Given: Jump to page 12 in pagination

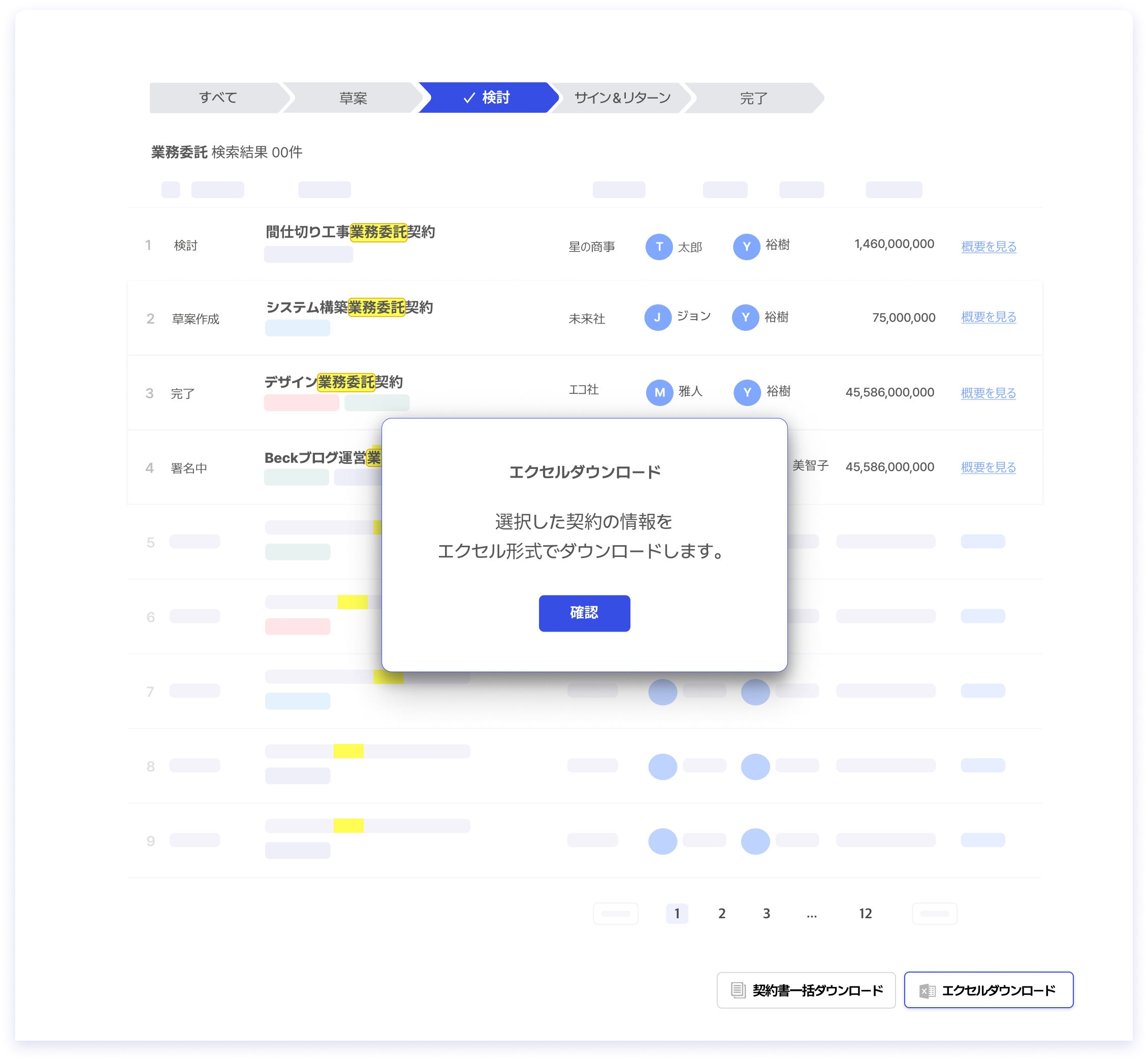Looking at the screenshot, I should tap(865, 914).
